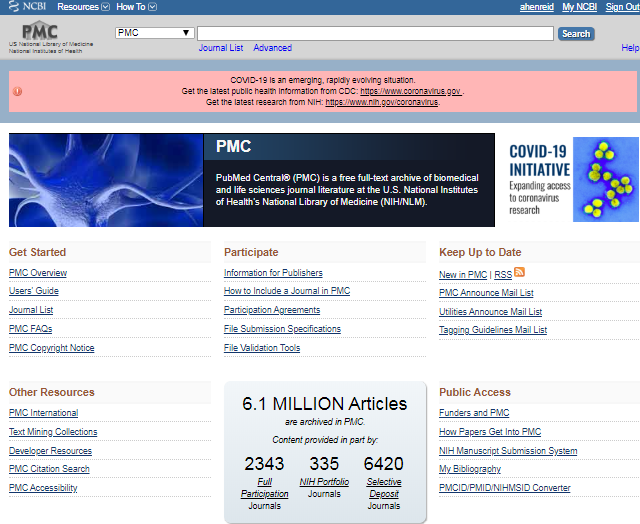Open How Papers Get Into PMC
640x524 pixels.
click(x=490, y=432)
